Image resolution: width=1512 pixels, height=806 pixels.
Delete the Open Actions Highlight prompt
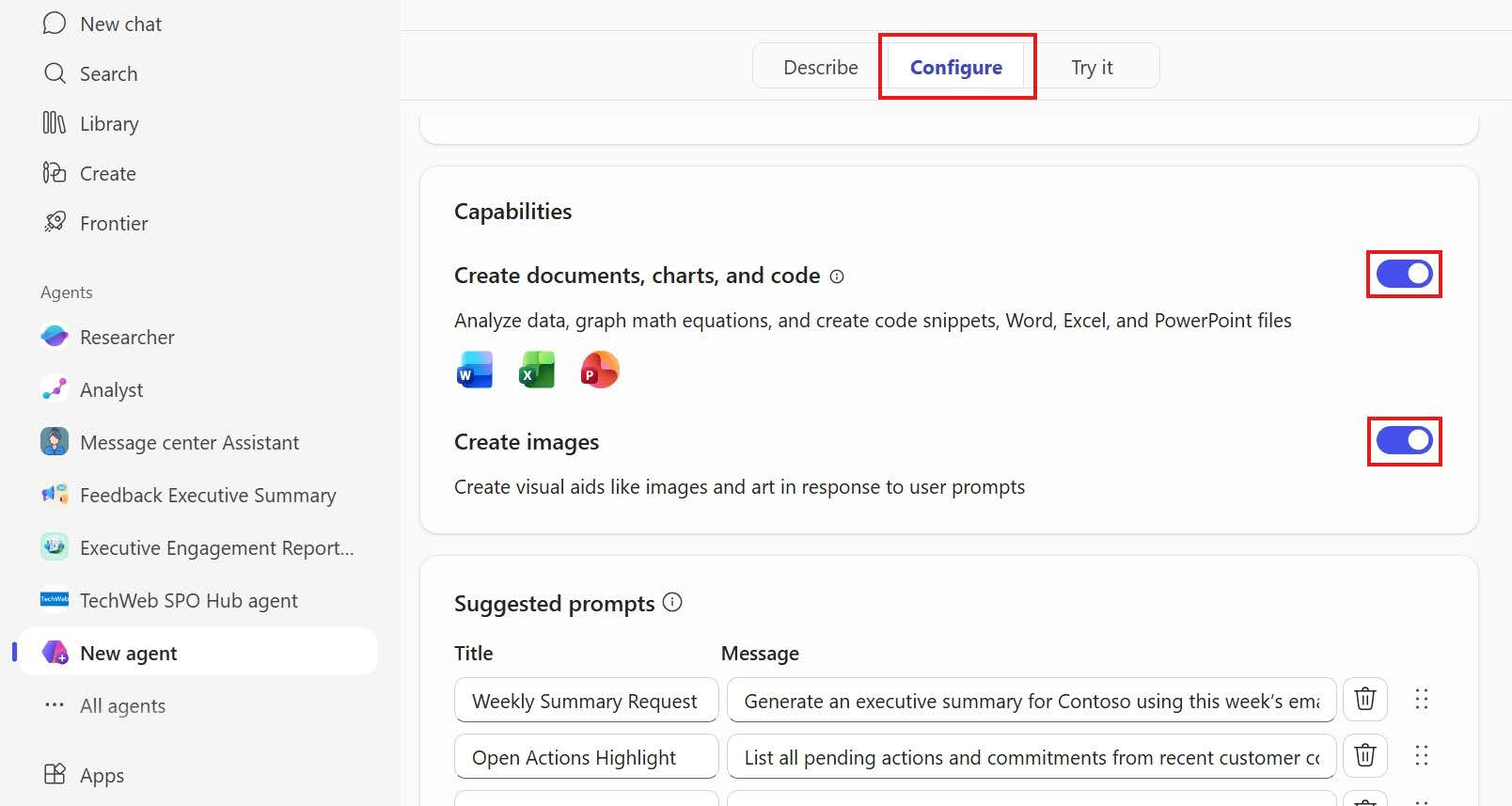(1365, 756)
